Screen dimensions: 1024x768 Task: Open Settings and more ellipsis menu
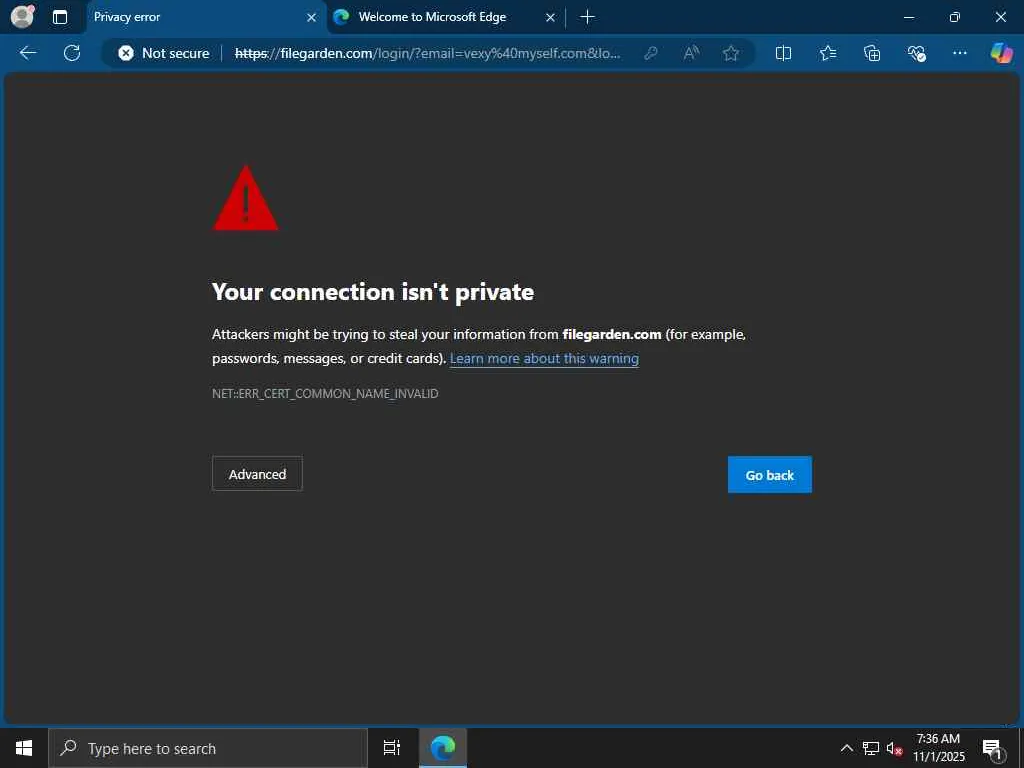[959, 53]
